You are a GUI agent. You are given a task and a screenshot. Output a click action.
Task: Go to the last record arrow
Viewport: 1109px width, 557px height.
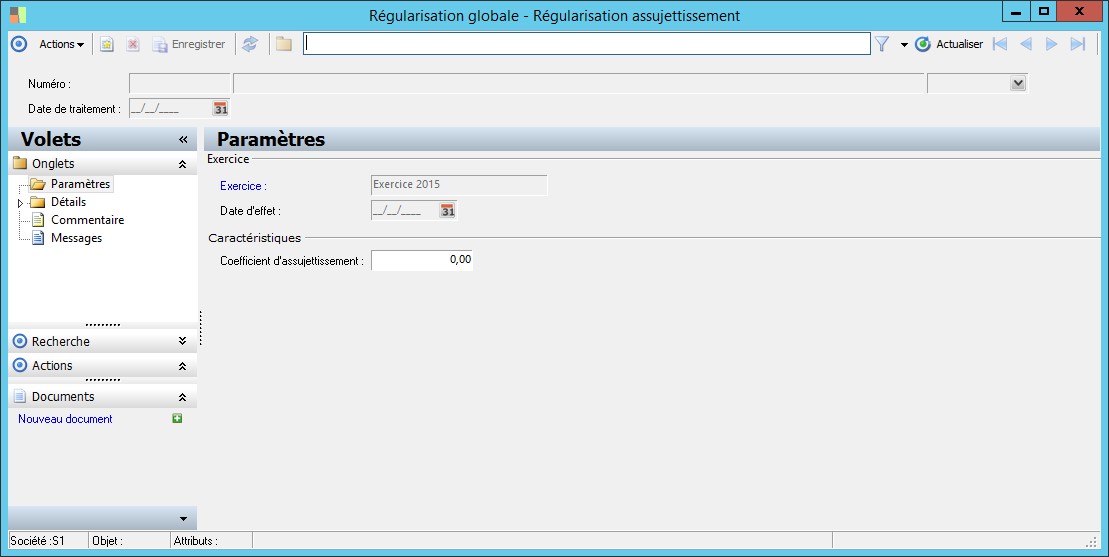click(x=1077, y=44)
